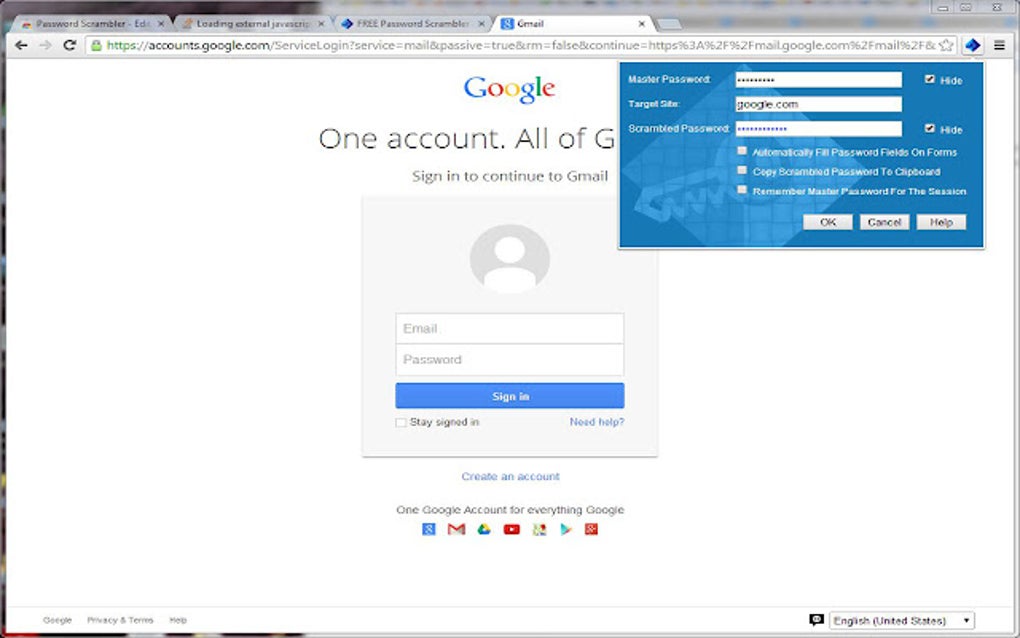The width and height of the screenshot is (1020, 638).
Task: Open the red Google+ icon at row end
Action: pos(591,529)
